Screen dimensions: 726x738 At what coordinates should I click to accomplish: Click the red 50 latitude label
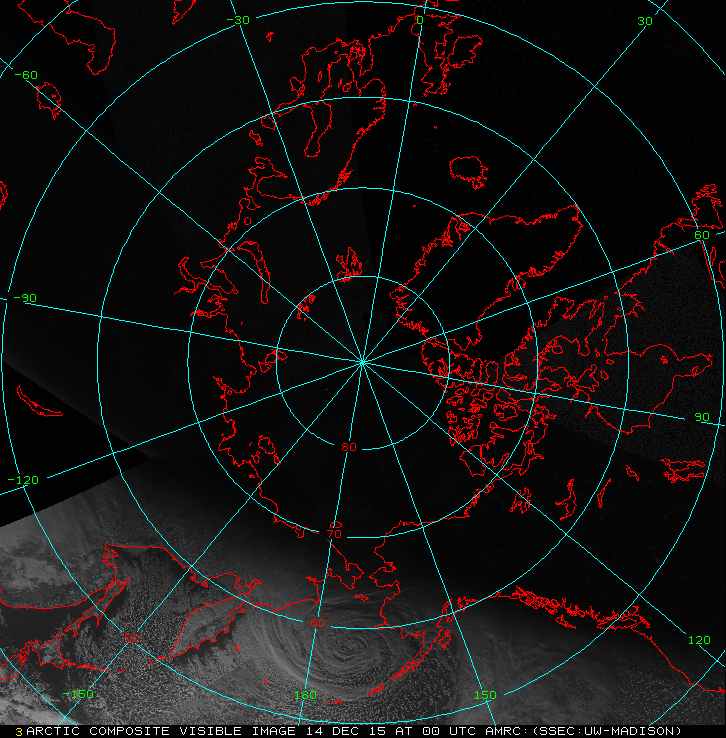pos(132,638)
